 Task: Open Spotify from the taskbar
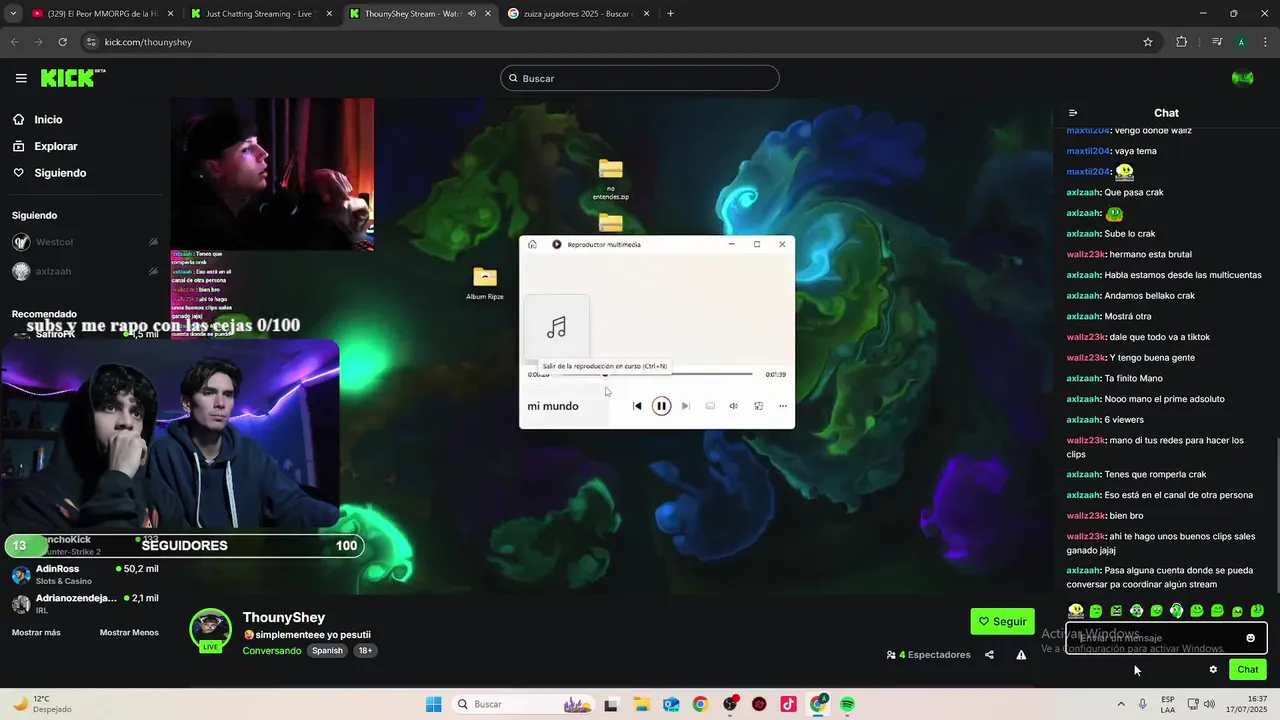[847, 704]
